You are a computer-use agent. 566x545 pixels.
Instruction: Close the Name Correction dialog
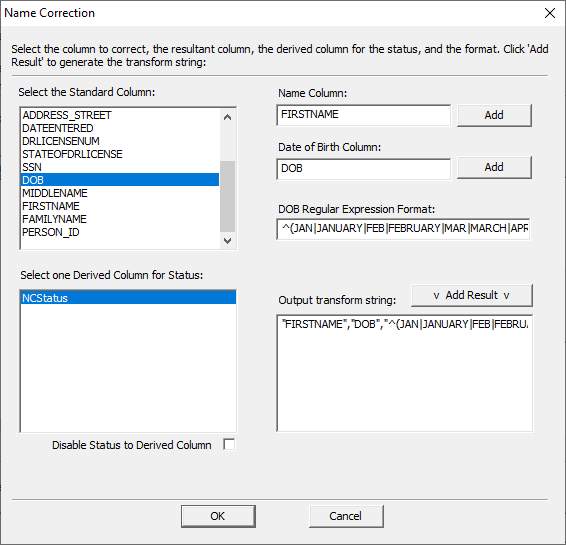pos(549,13)
